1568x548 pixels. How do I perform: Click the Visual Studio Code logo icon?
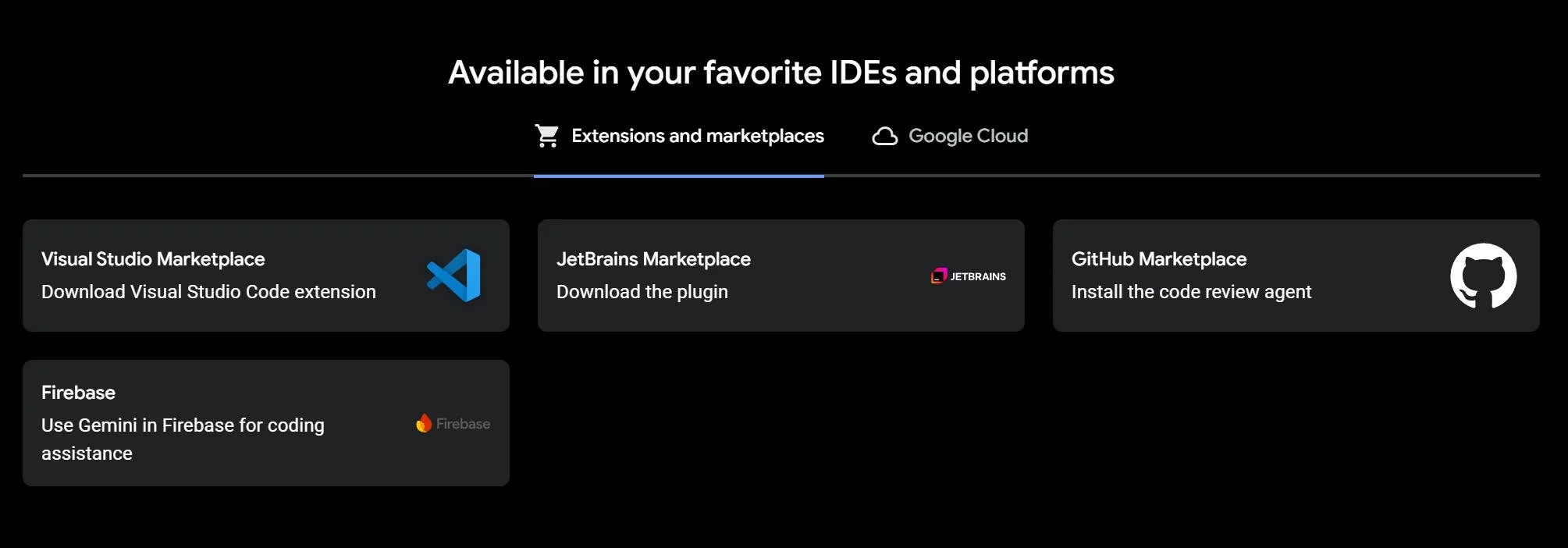tap(453, 276)
